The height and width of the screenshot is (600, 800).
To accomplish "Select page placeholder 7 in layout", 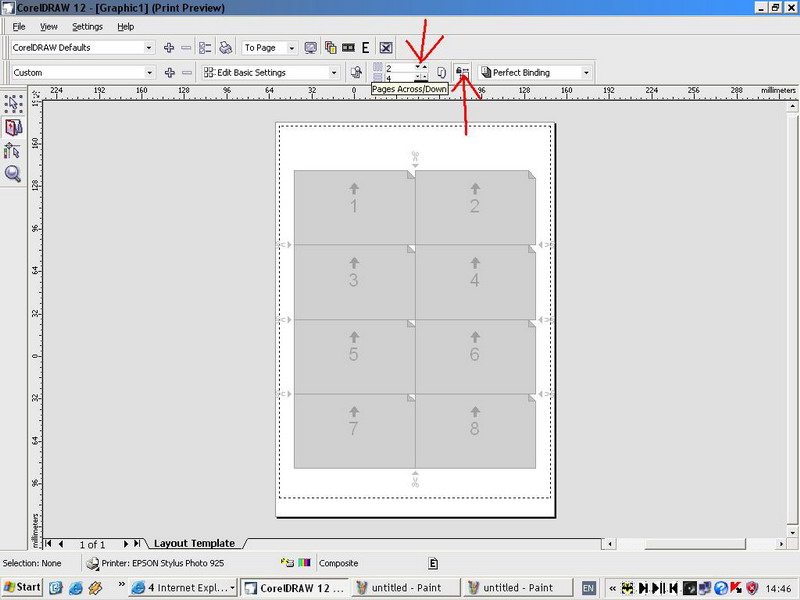I will 354,431.
